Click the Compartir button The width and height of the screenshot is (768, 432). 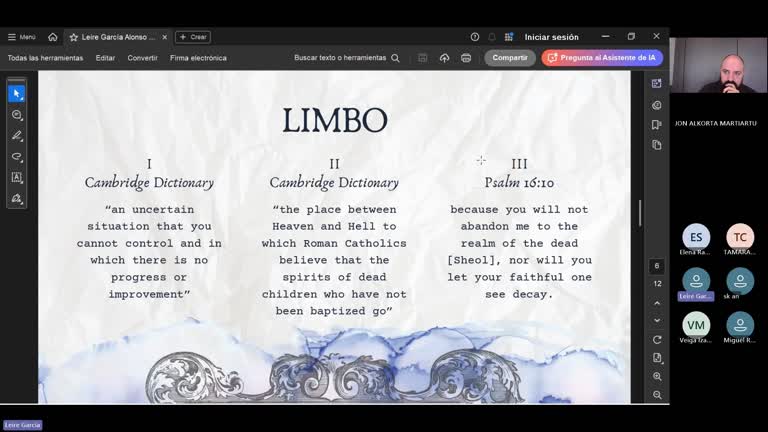[510, 58]
